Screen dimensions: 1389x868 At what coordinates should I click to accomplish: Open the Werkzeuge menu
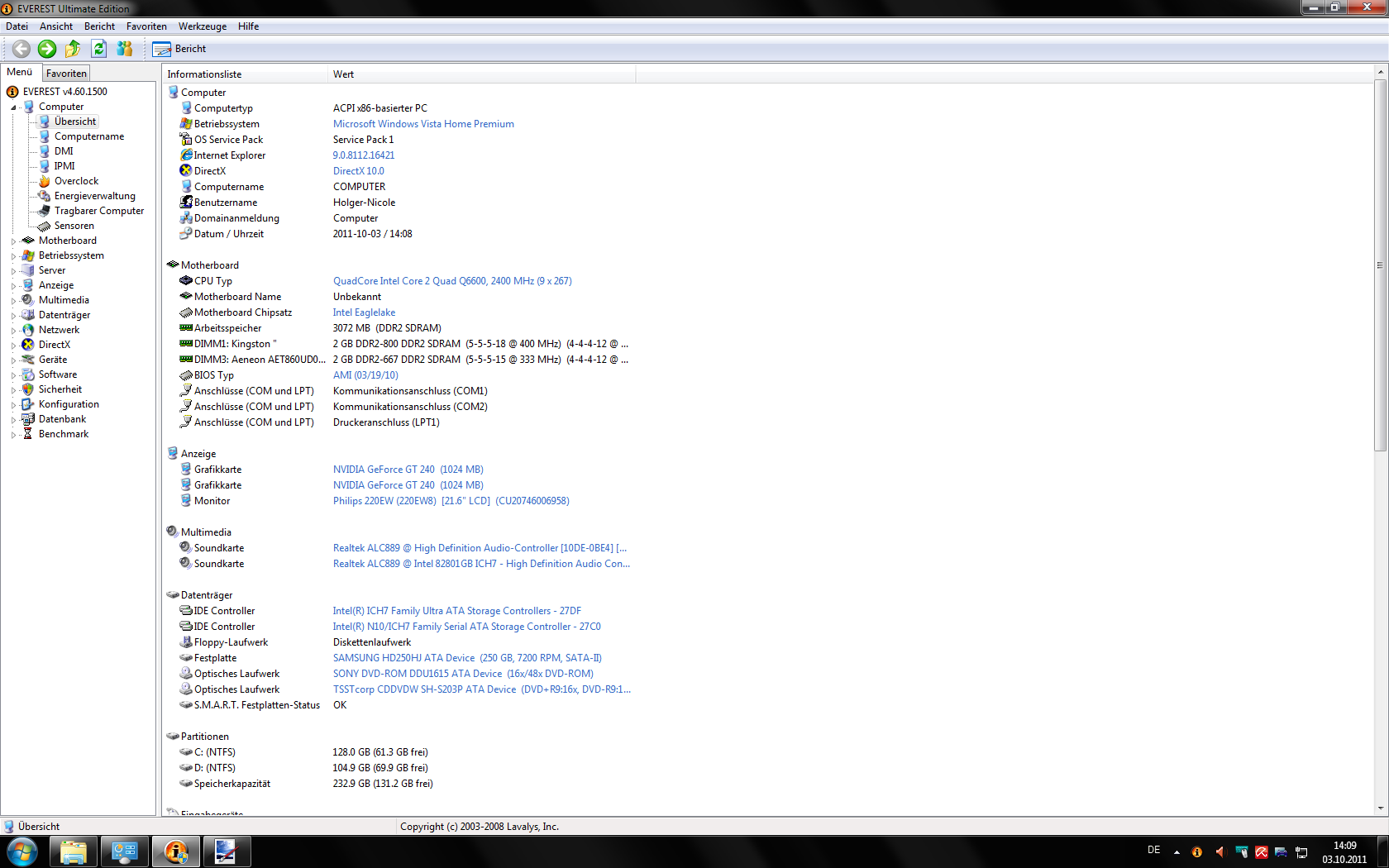pos(203,26)
